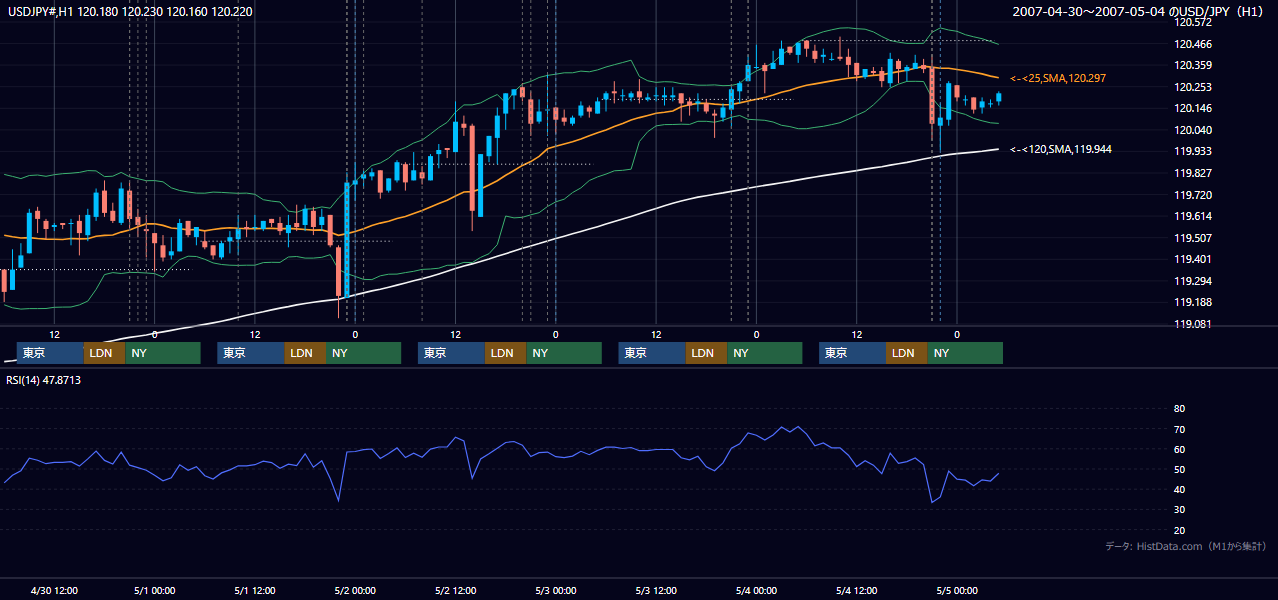Image resolution: width=1278 pixels, height=600 pixels.
Task: Click RSI level label 30
Action: point(1179,510)
